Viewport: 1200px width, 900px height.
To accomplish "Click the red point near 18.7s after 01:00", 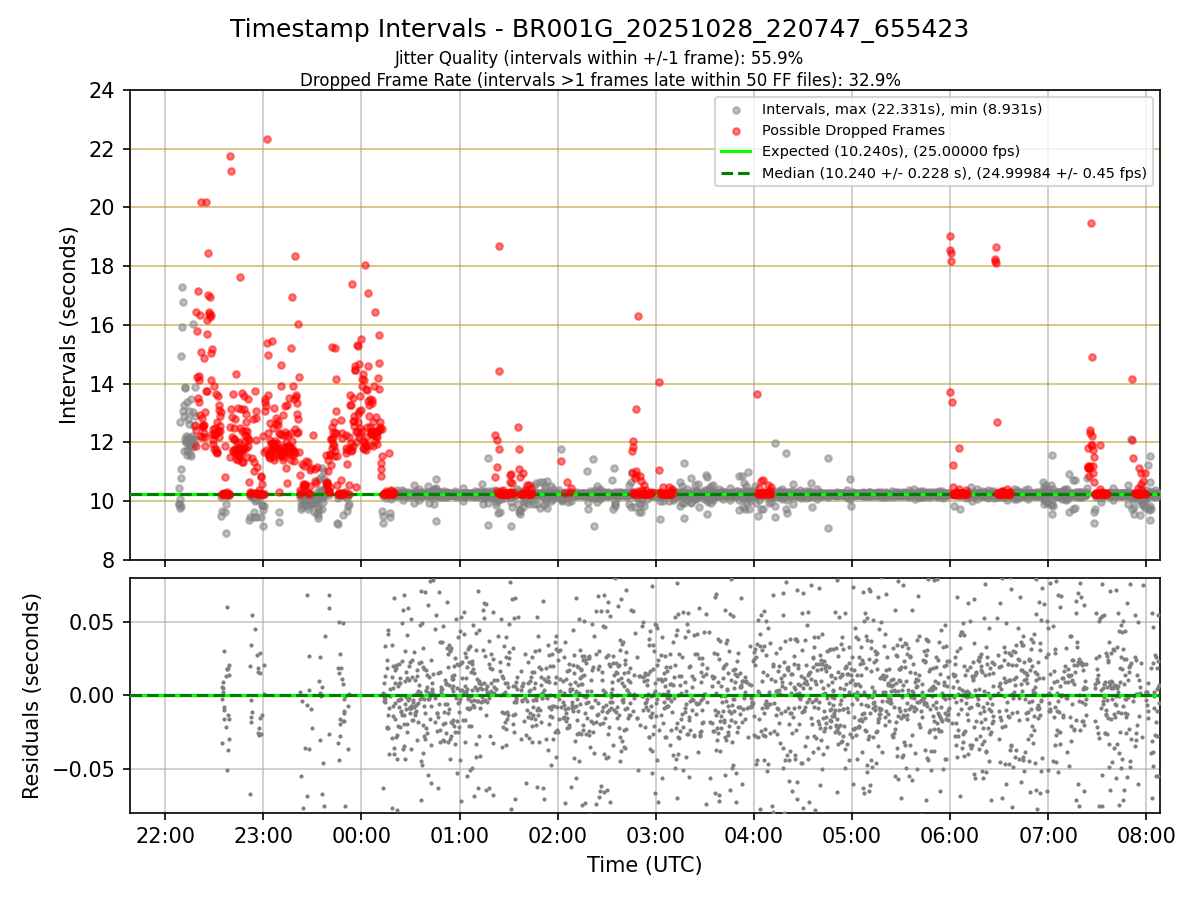I will click(x=499, y=246).
